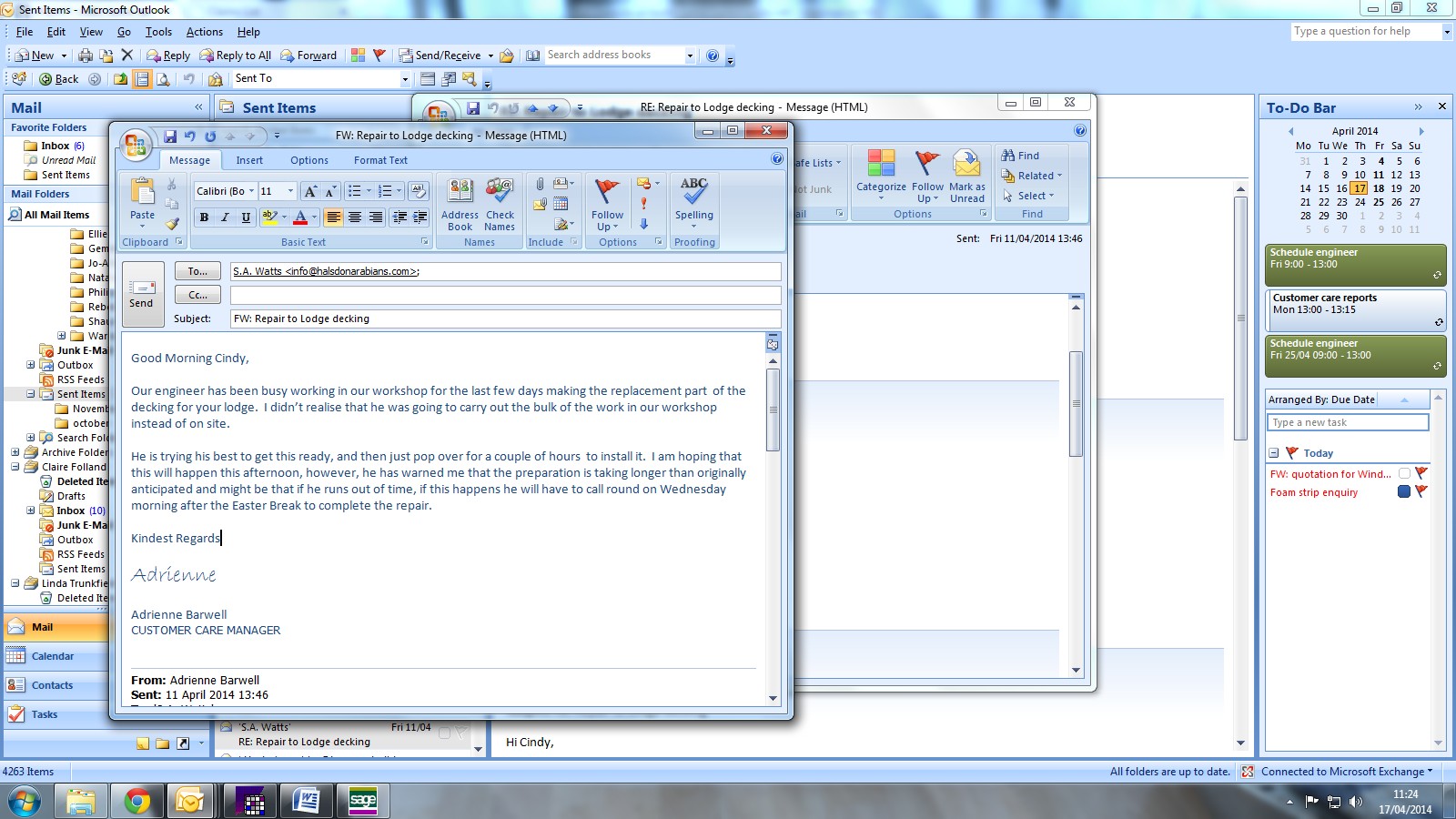Screen dimensions: 1456x819
Task: Click Save icon in compose window title bar
Action: [170, 136]
